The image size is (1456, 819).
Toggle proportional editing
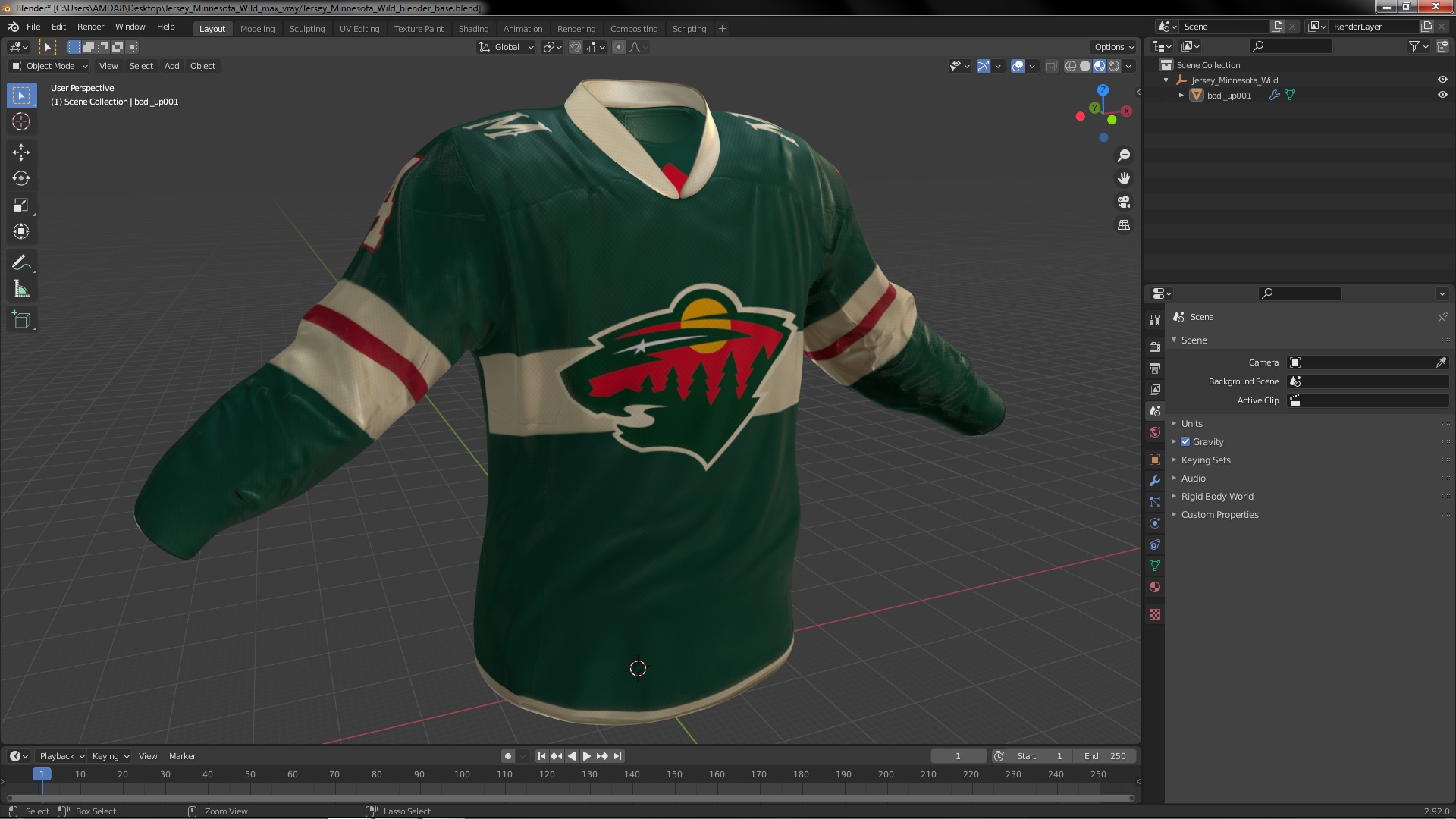pos(619,47)
